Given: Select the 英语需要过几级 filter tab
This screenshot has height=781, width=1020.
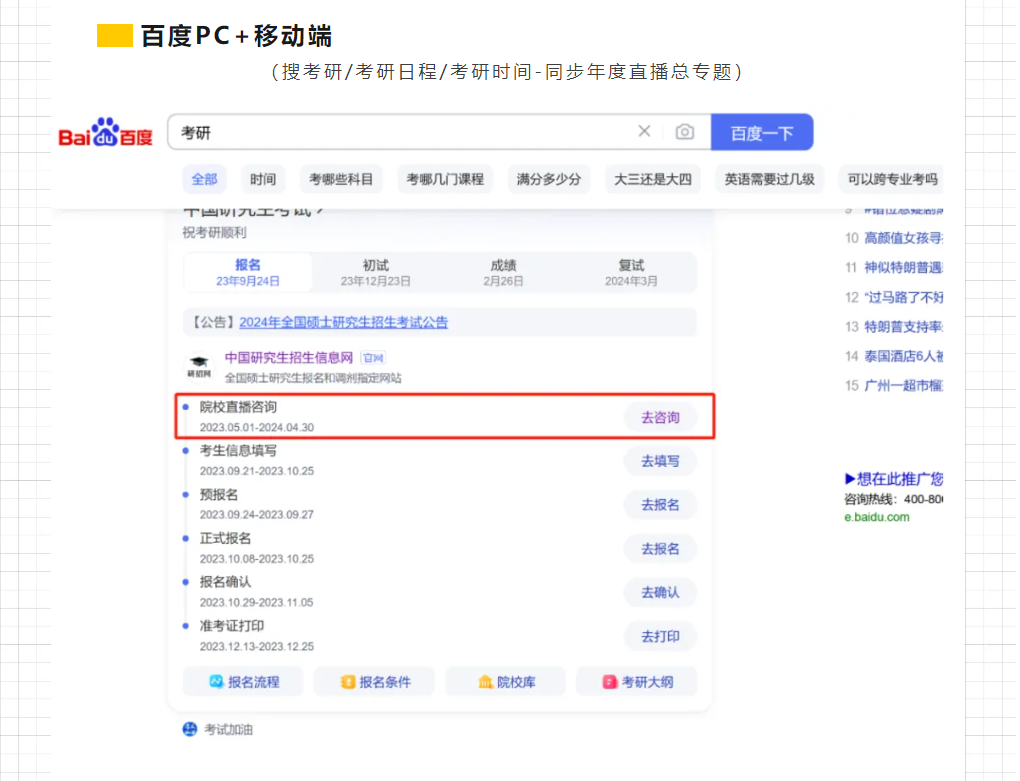Looking at the screenshot, I should pyautogui.click(x=770, y=179).
